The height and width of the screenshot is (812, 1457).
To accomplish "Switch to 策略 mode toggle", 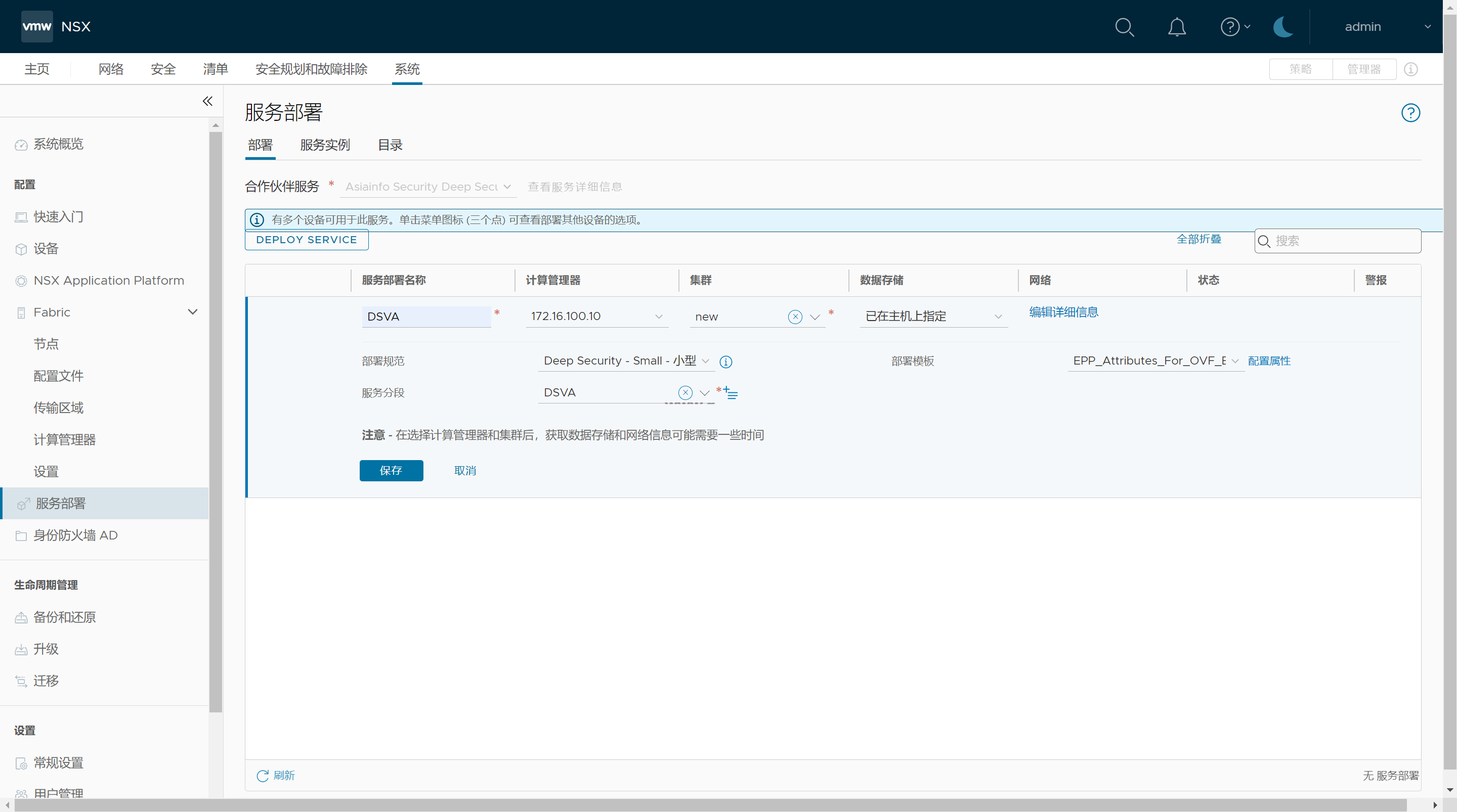I will pos(1300,69).
